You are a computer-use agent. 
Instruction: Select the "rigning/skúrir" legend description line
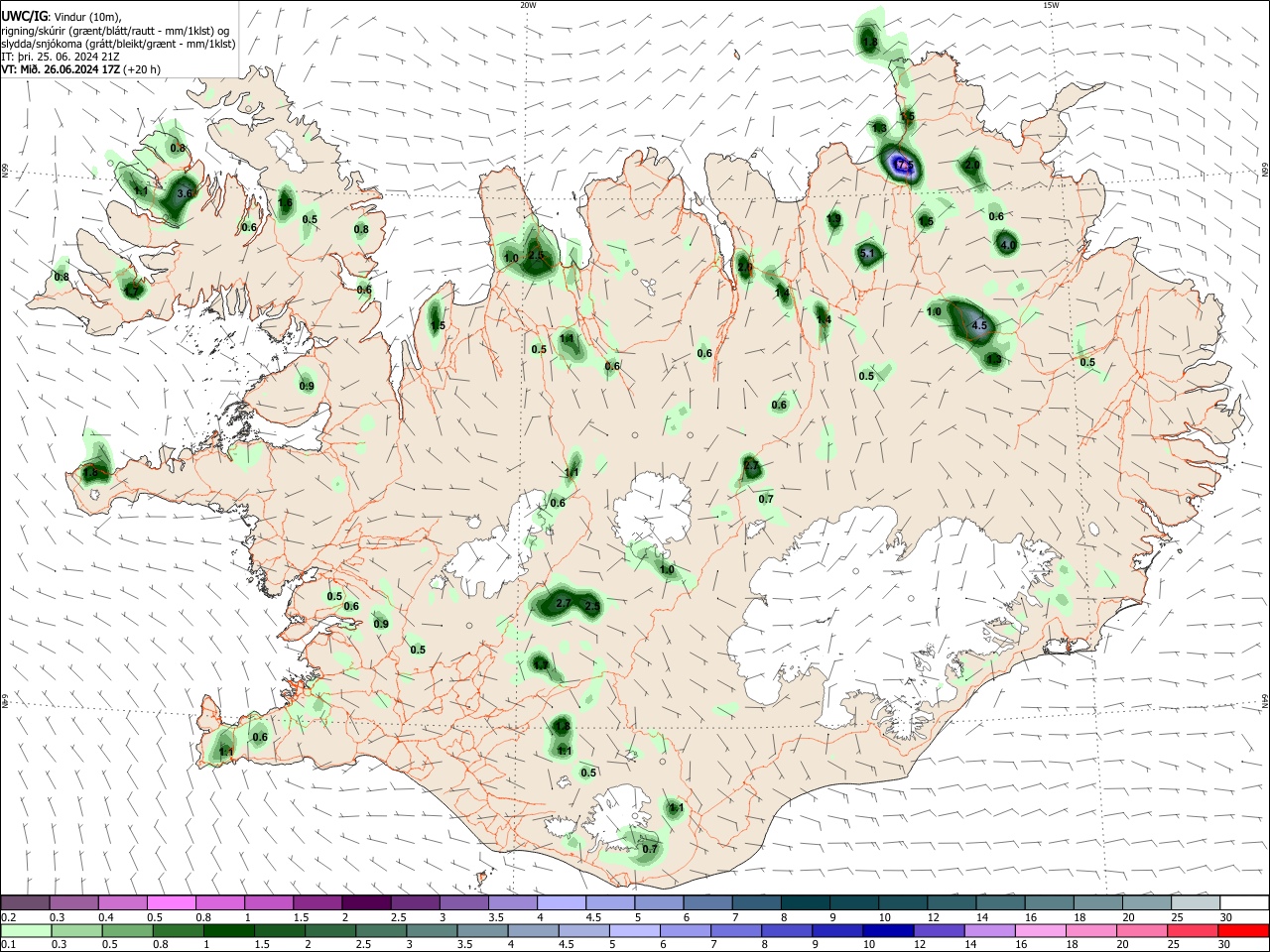(116, 31)
